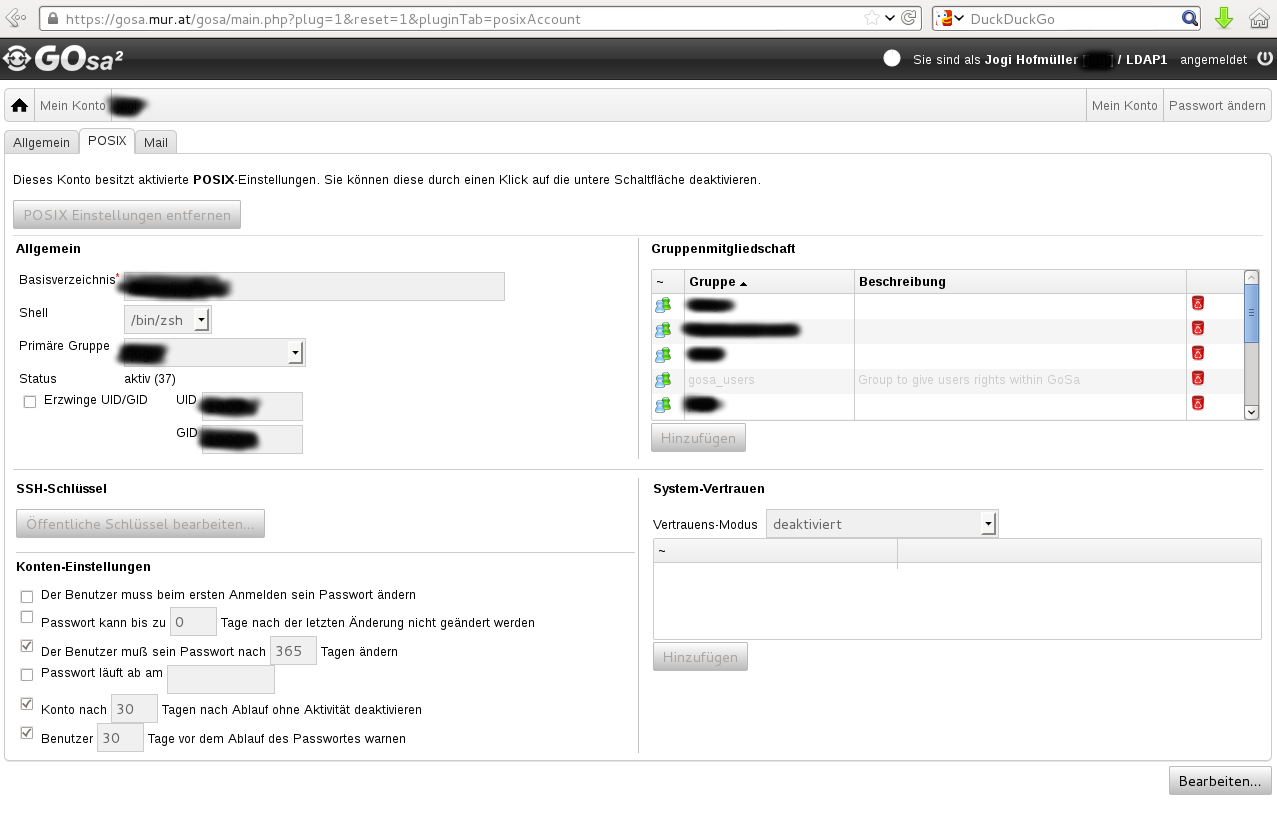Switch to the Mail tab
1277x815 pixels.
coord(155,142)
